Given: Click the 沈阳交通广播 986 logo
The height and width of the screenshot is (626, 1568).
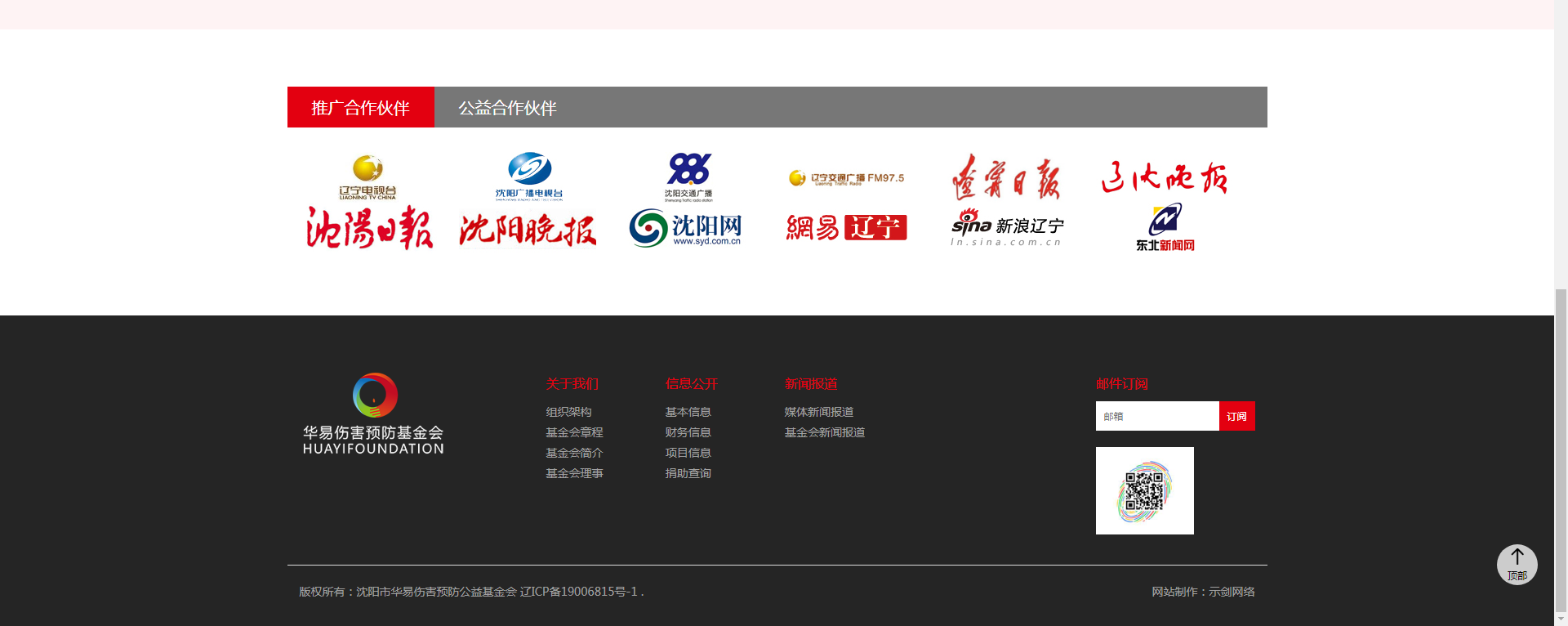Looking at the screenshot, I should 688,177.
